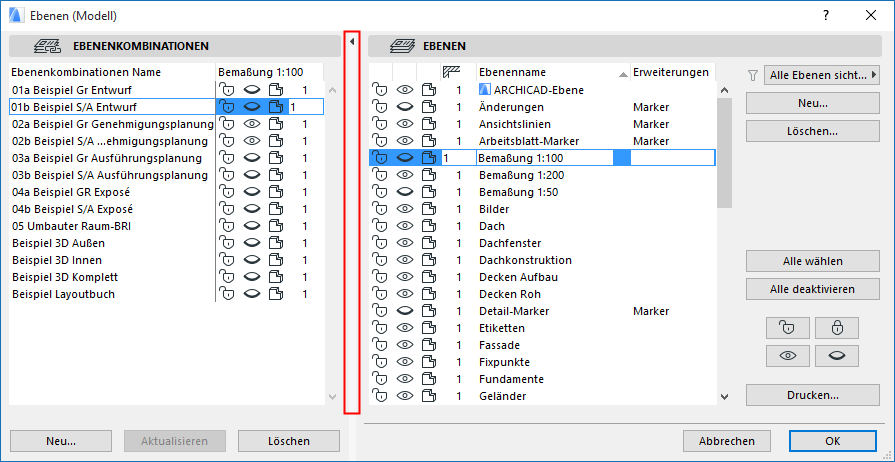Viewport: 895px width, 462px height.
Task: Click the Bemaßung 1:100 name field
Action: (544, 158)
